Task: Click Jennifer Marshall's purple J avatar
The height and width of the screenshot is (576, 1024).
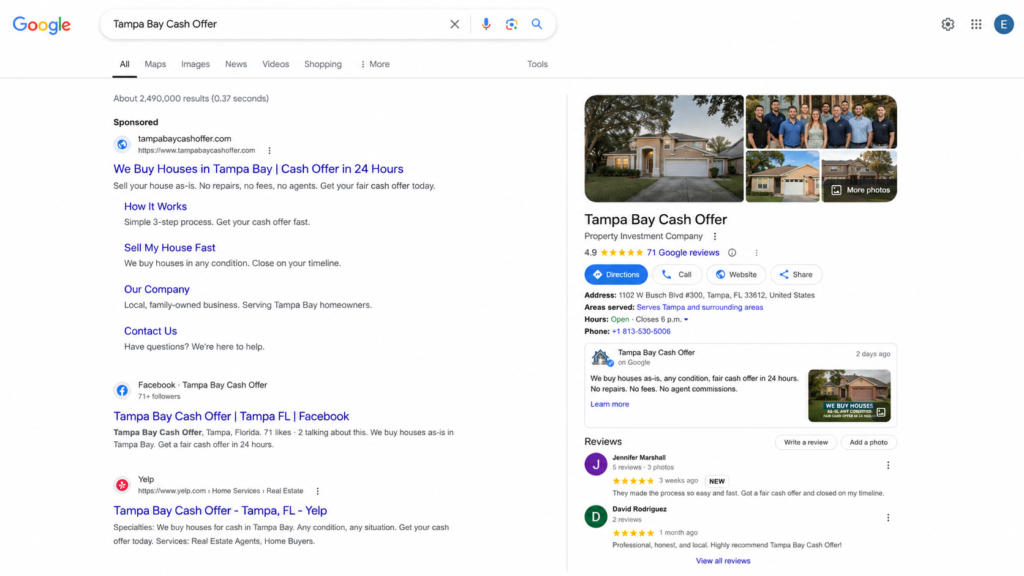Action: click(x=596, y=464)
